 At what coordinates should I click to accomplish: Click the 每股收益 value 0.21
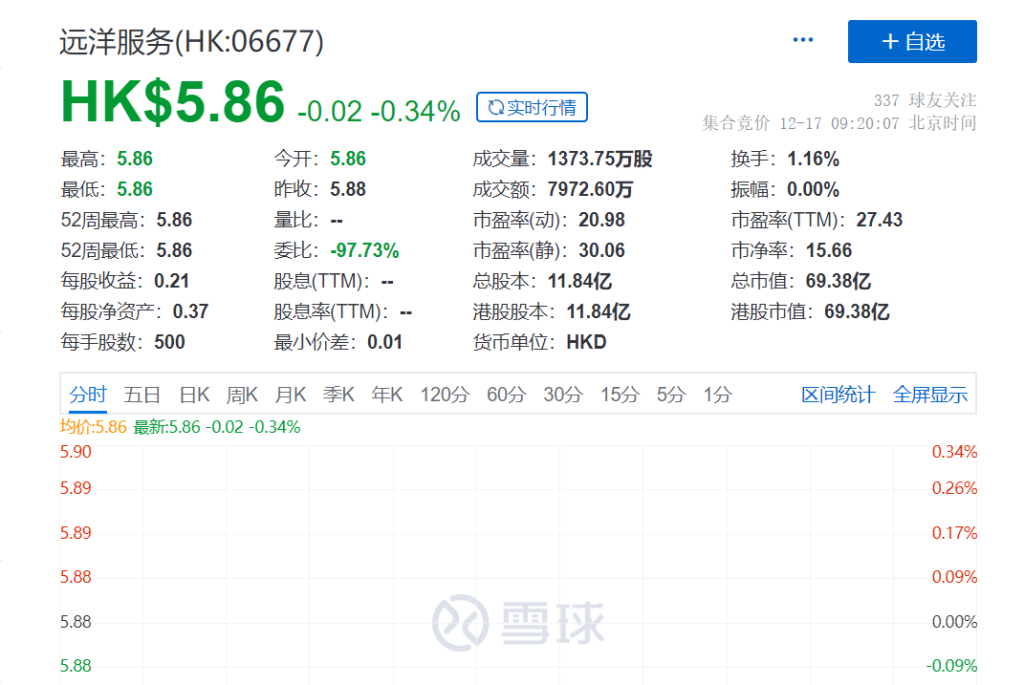coord(171,281)
